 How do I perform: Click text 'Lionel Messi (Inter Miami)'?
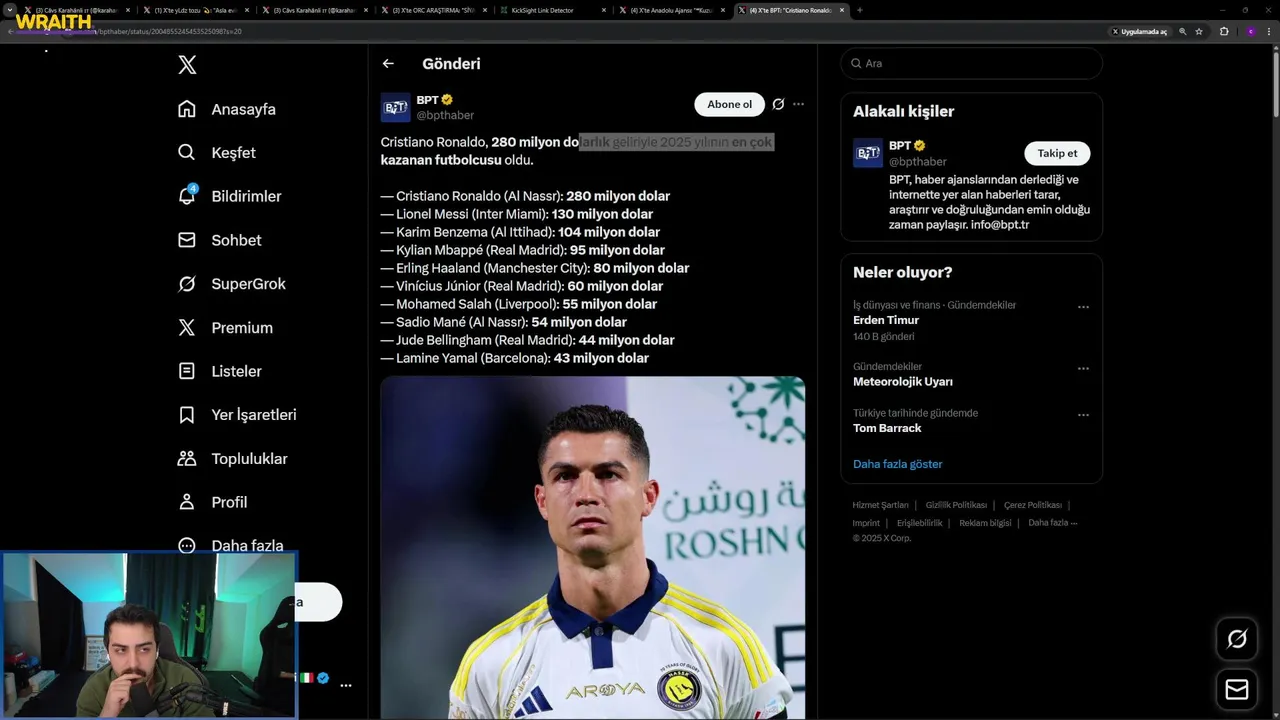coord(473,214)
